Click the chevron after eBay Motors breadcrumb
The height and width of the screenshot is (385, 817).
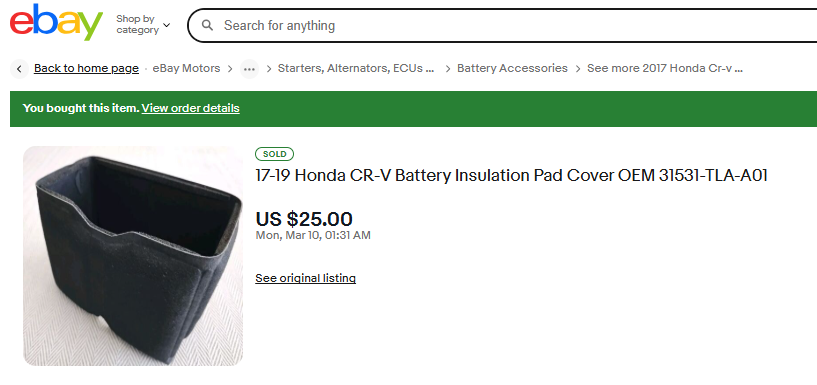coord(230,69)
